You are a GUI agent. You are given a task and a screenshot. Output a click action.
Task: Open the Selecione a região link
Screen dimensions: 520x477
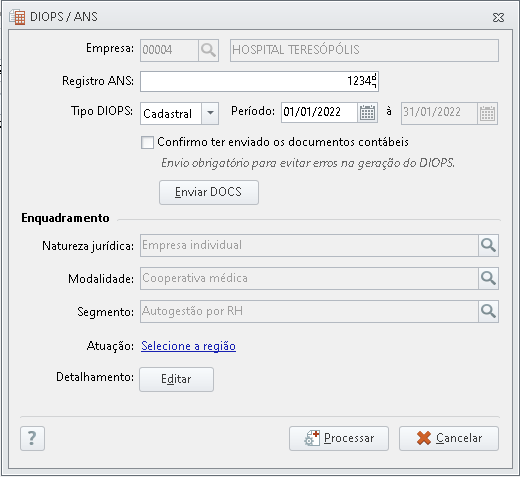(188, 346)
